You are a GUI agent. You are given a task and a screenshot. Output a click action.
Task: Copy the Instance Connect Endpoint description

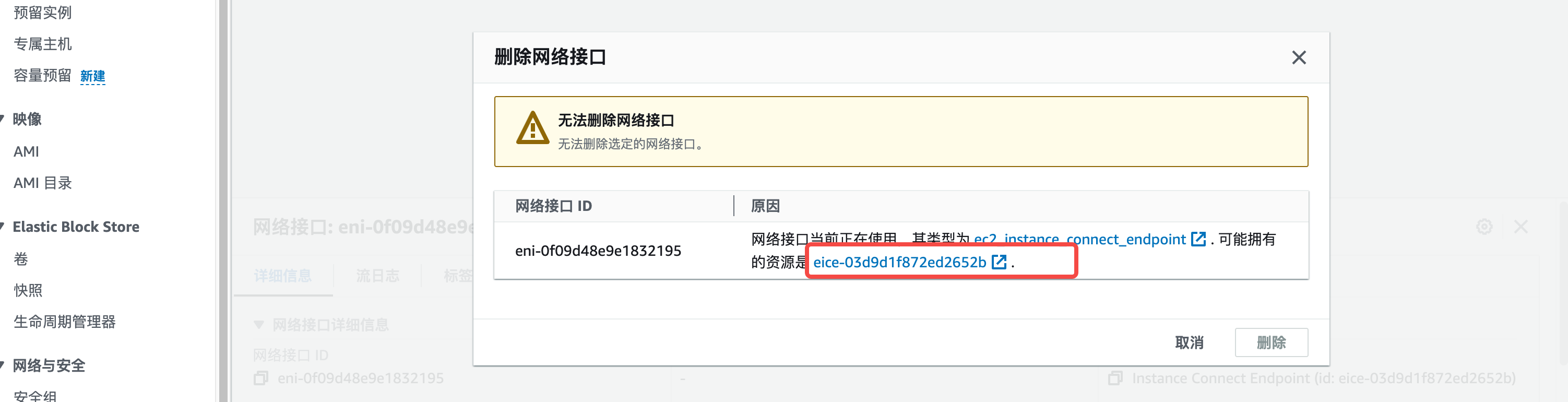(1115, 378)
